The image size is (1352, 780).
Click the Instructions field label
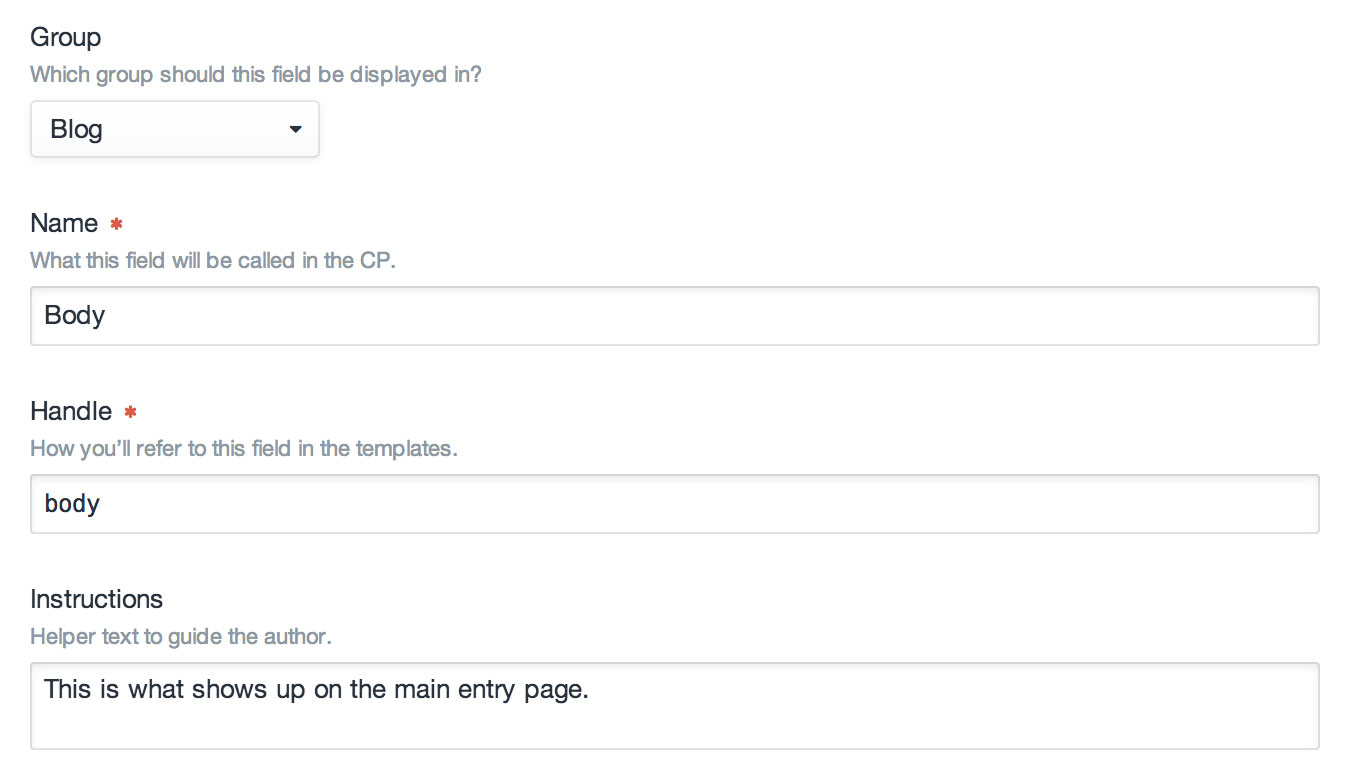(x=96, y=599)
